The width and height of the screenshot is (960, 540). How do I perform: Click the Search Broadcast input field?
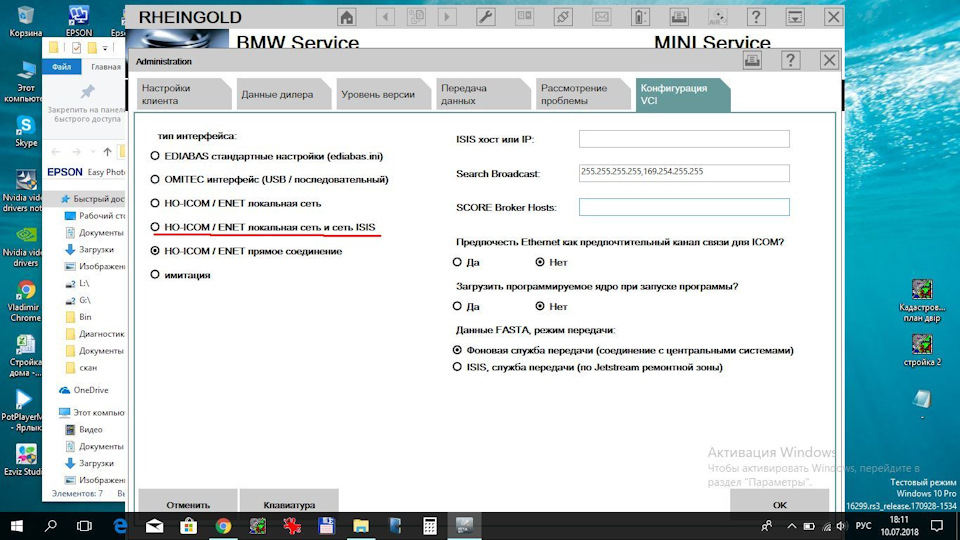[684, 173]
